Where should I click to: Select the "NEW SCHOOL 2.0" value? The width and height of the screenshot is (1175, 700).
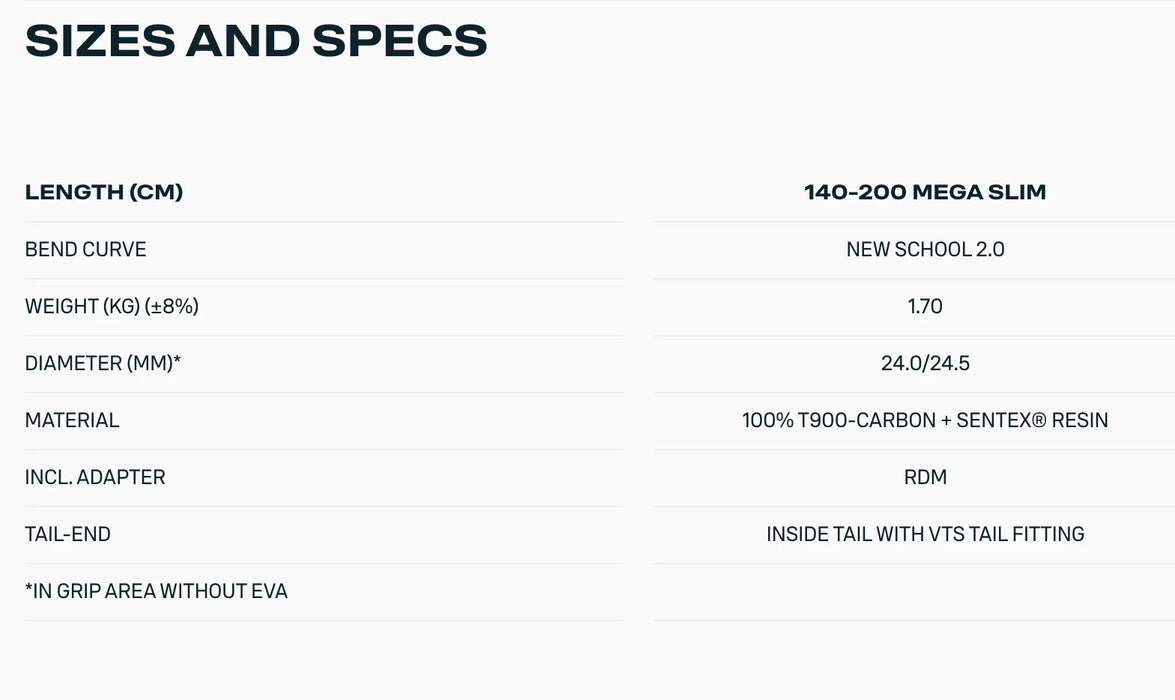pos(925,249)
